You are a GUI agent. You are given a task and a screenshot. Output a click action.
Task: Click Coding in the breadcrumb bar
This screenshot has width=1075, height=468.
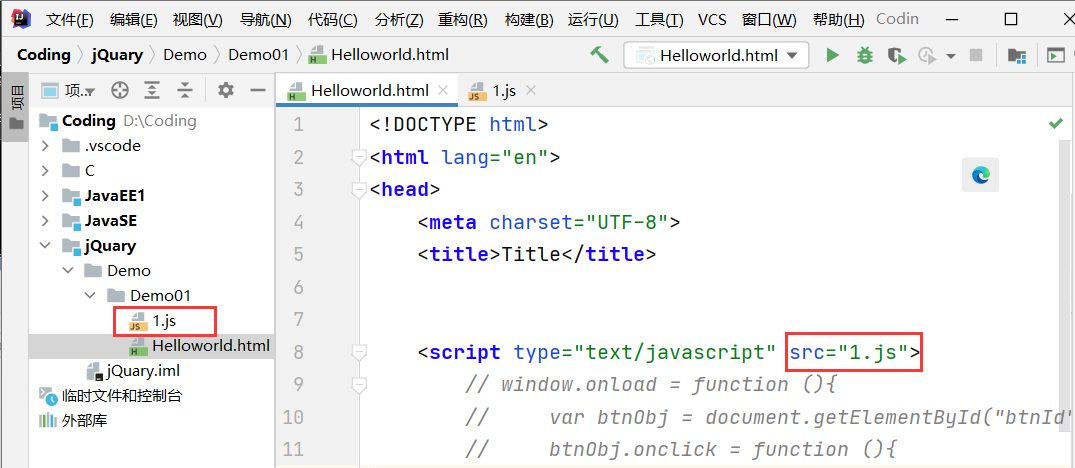point(44,55)
